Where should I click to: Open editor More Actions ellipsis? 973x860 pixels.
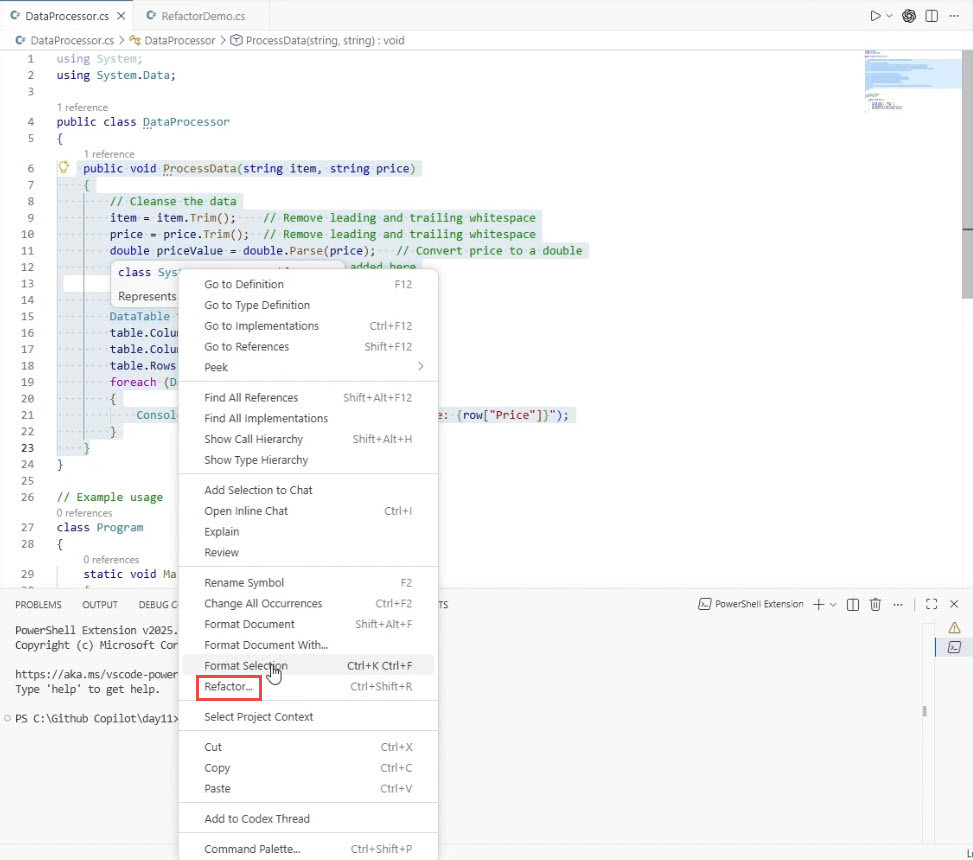pyautogui.click(x=954, y=16)
